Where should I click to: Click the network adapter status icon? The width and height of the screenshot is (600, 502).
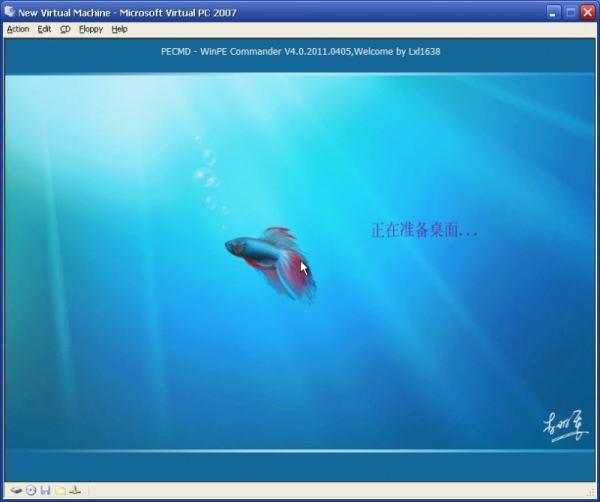click(75, 490)
